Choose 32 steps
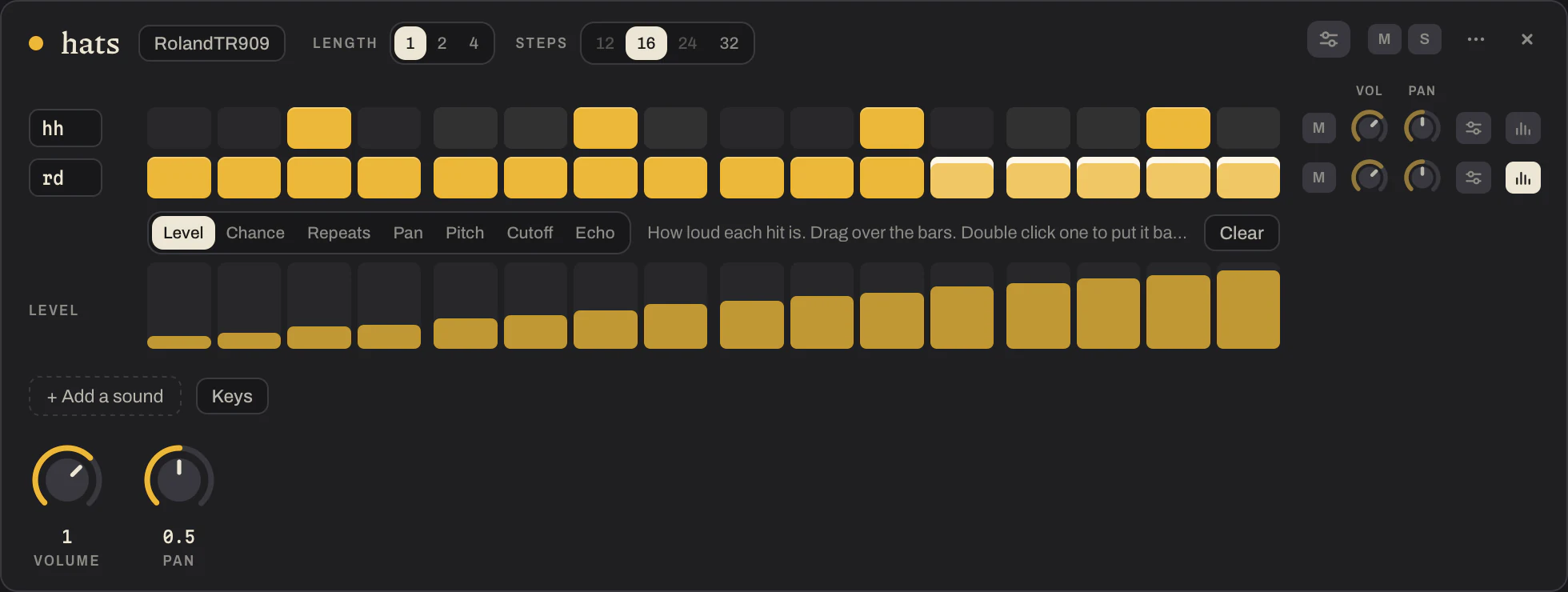Viewport: 1568px width, 592px height. point(729,43)
